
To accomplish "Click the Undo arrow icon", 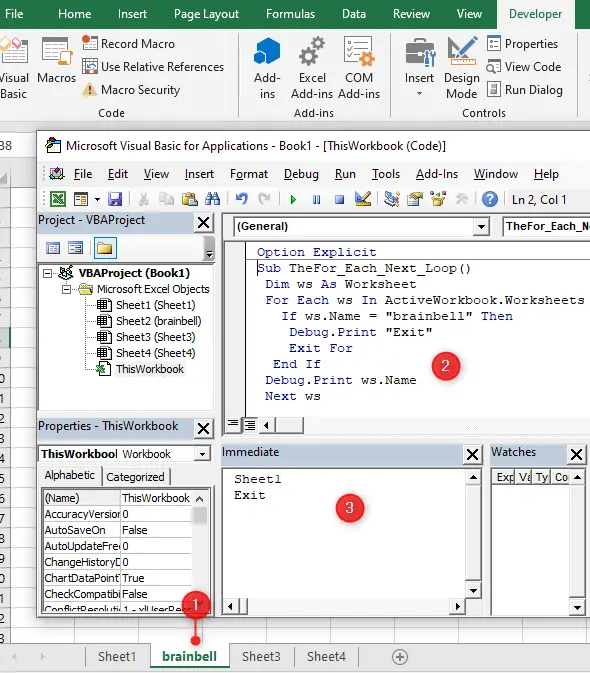I will (x=242, y=199).
